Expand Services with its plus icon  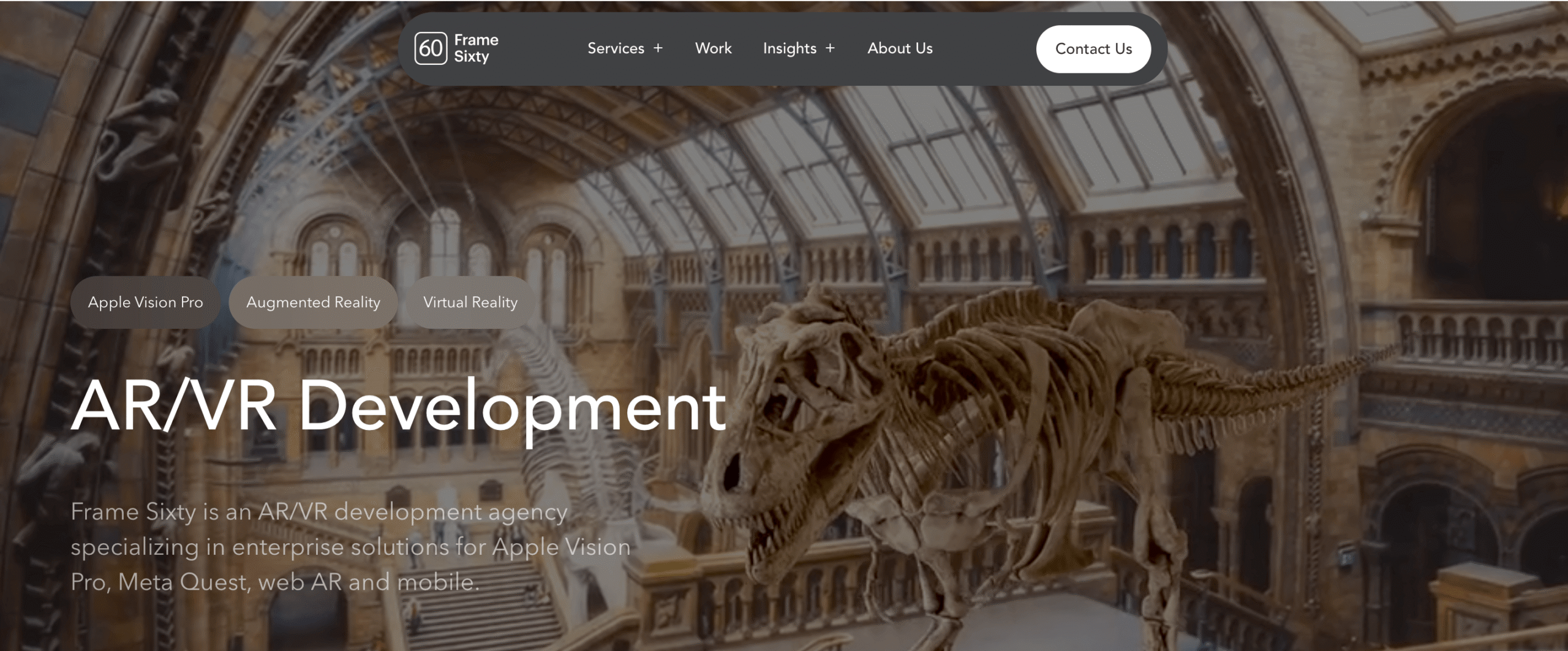658,48
